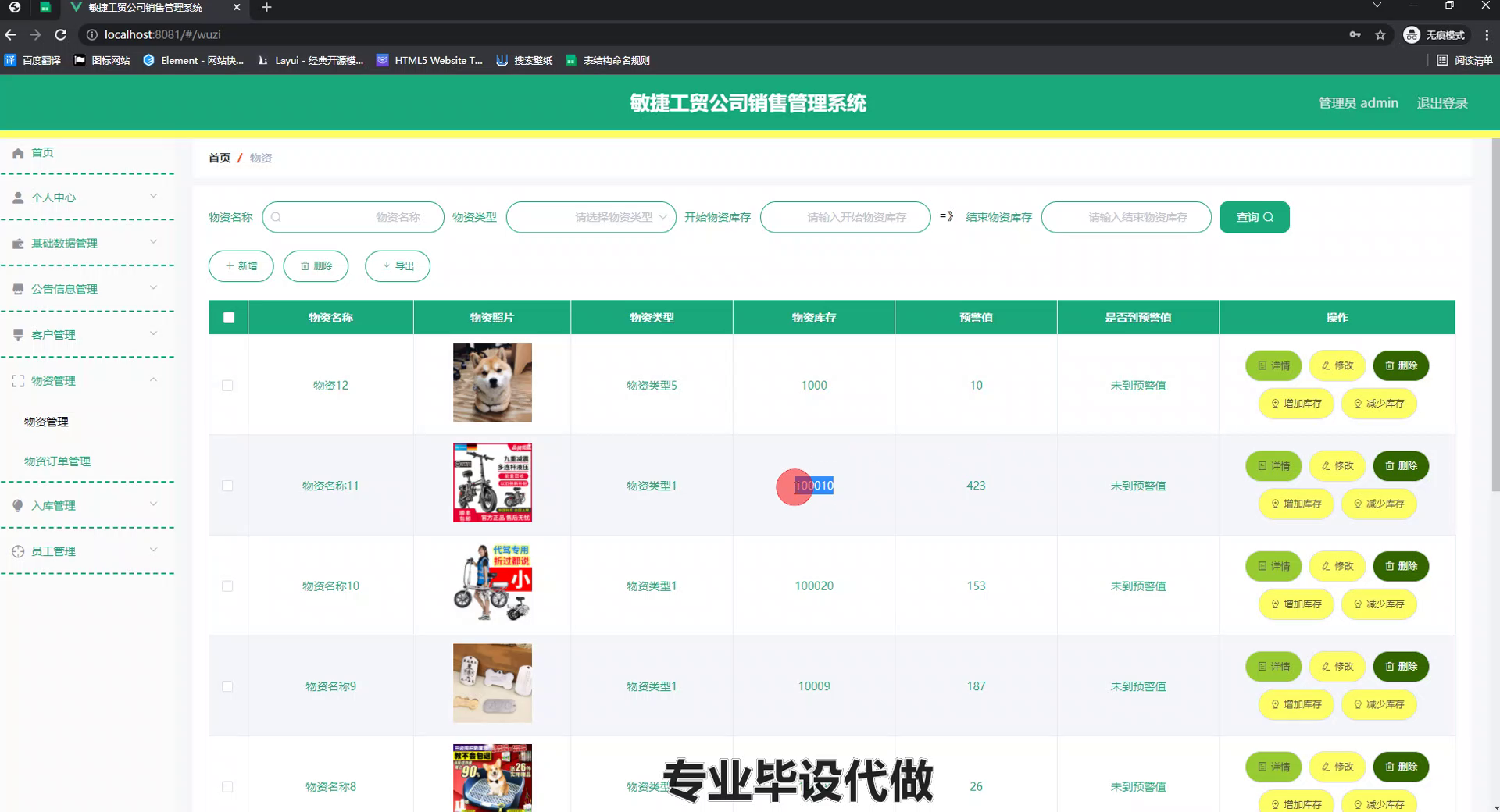The width and height of the screenshot is (1500, 812).
Task: Click the dog photo thumbnail for 物资12
Action: coord(492,383)
